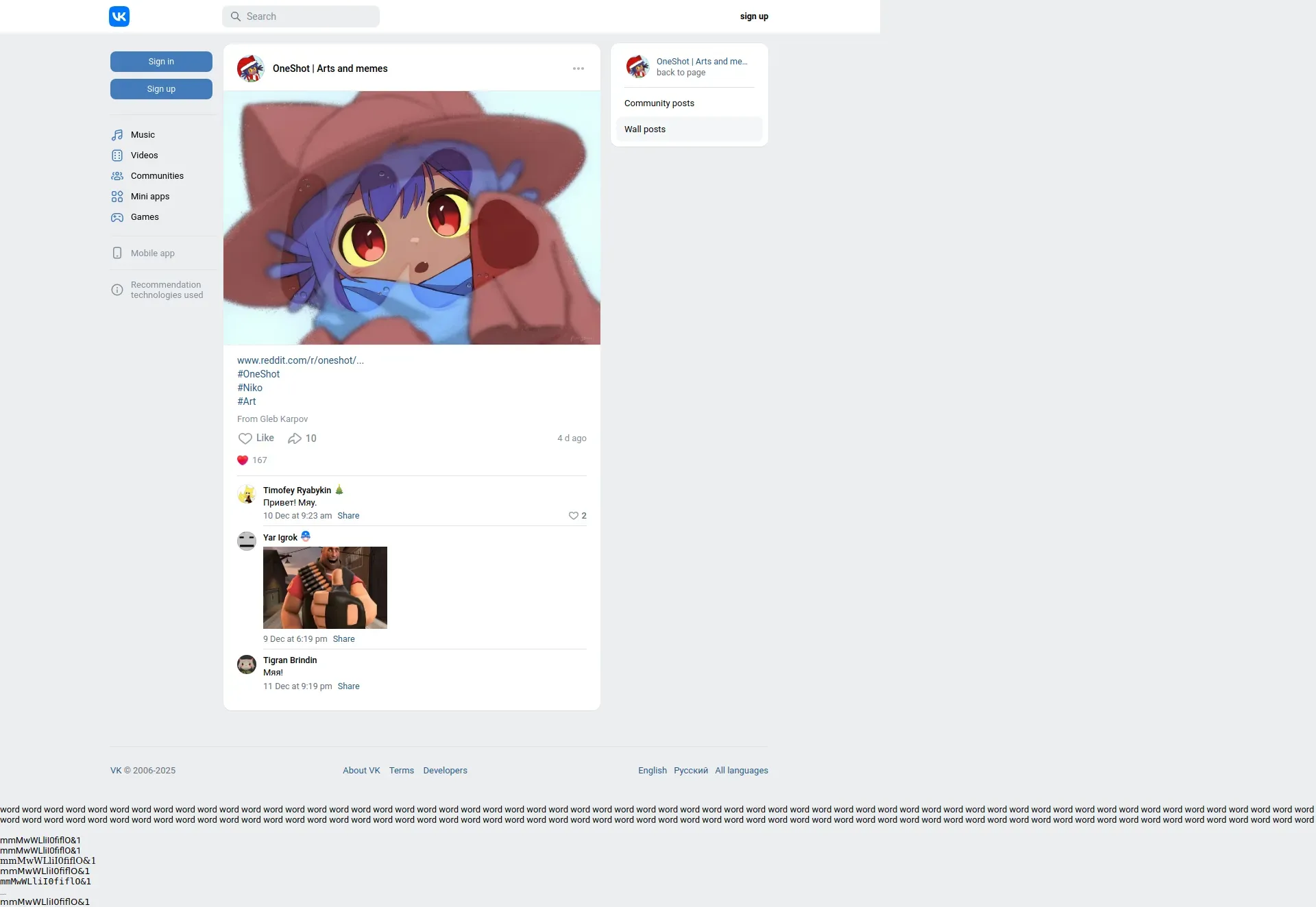Screen dimensions: 1316x907
Task: Click the #Niko hashtag
Action: click(x=249, y=388)
